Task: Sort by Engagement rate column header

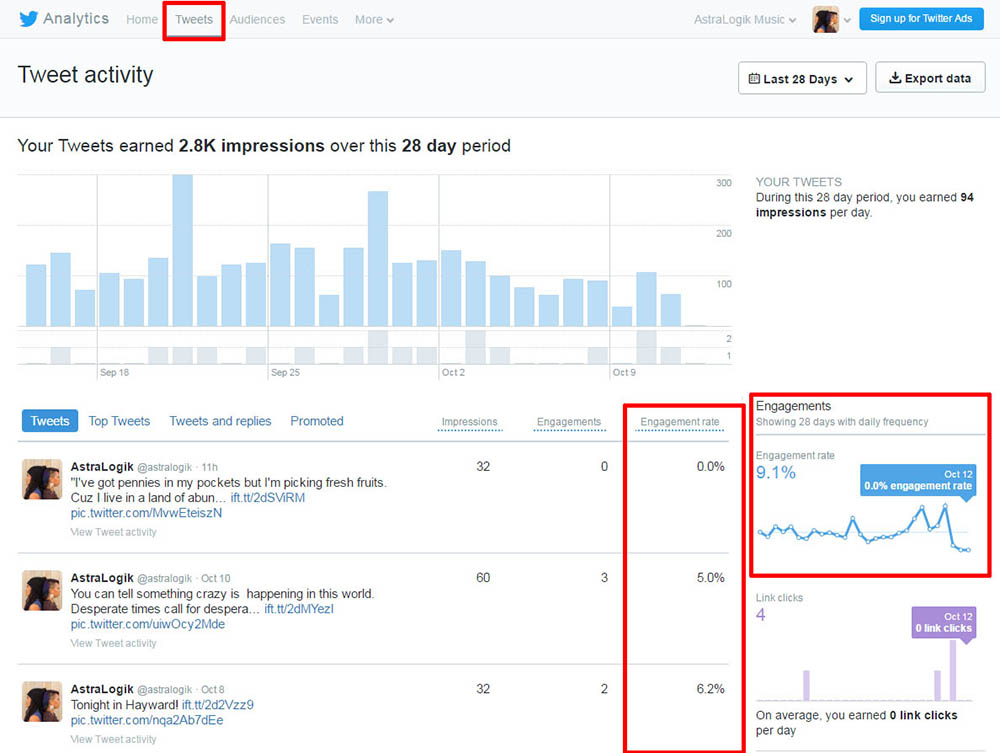Action: (x=680, y=422)
